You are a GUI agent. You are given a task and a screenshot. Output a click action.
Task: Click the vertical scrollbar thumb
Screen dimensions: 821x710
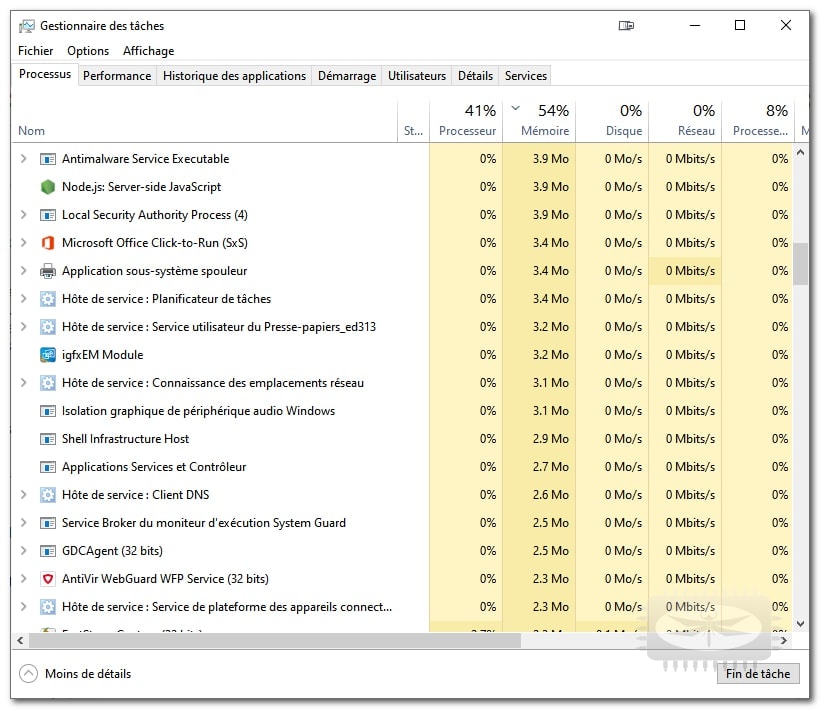pos(801,263)
